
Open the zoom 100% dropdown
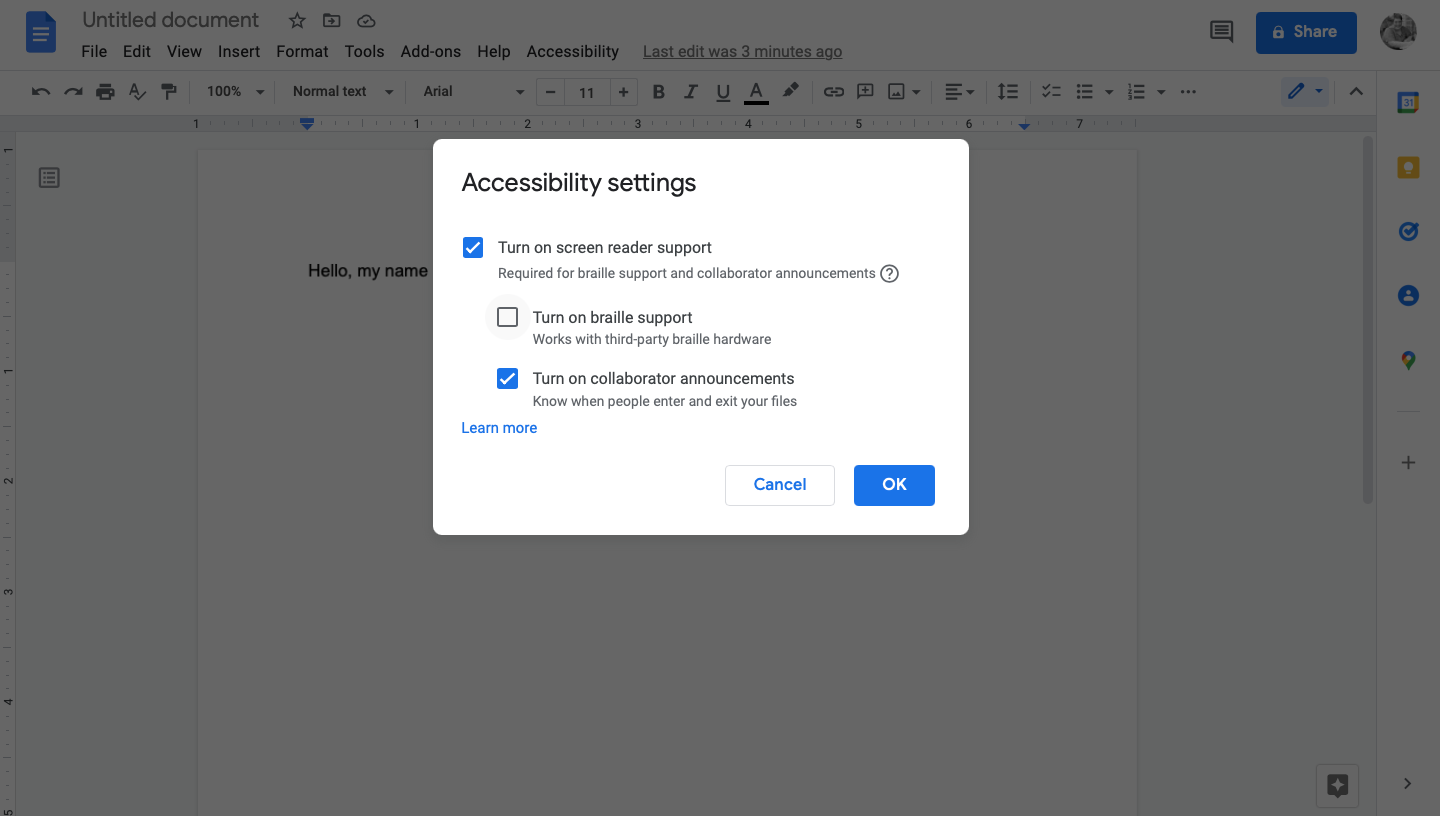235,92
